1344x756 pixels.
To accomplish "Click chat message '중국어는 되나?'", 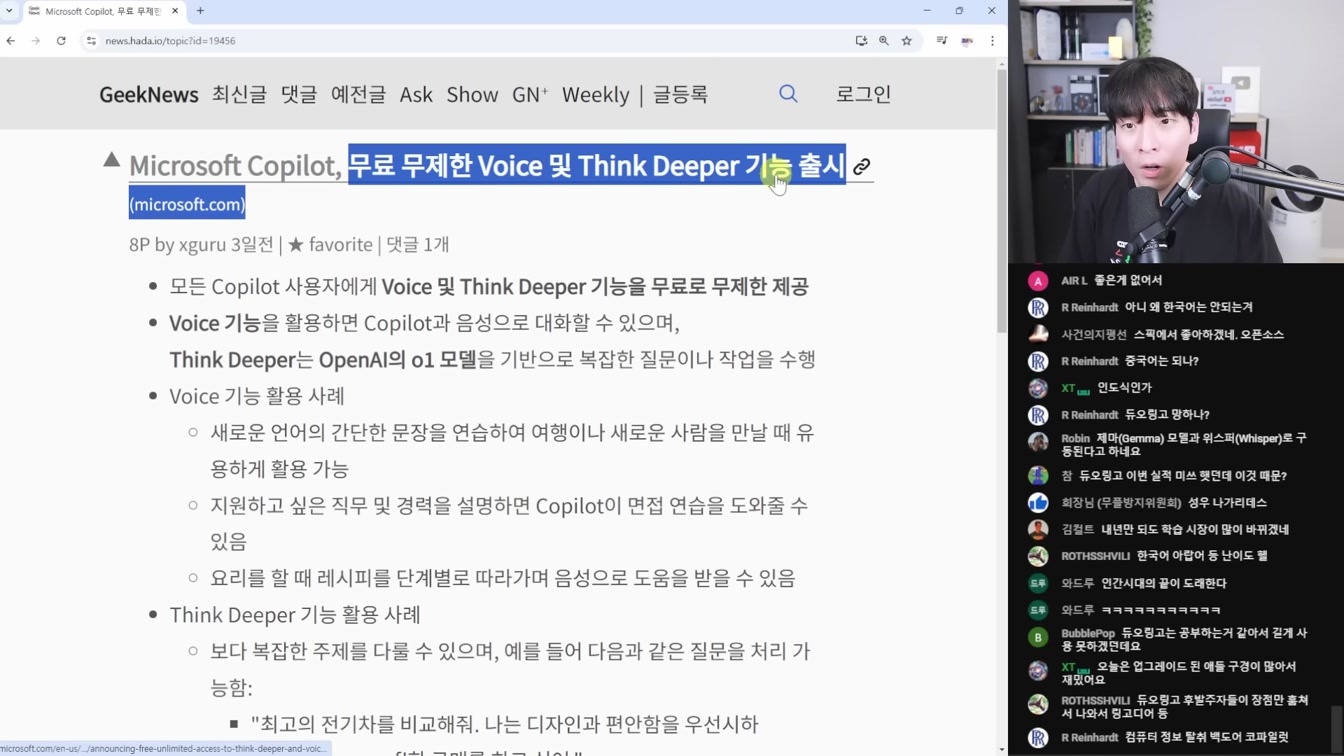I will pos(1161,361).
